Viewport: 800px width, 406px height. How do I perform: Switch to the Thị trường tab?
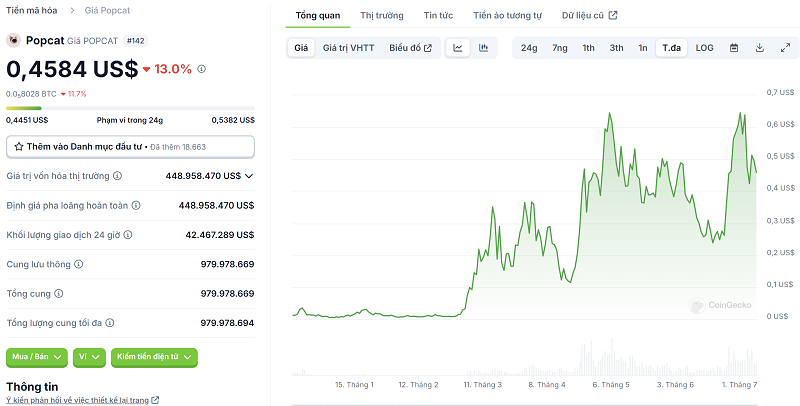[382, 16]
